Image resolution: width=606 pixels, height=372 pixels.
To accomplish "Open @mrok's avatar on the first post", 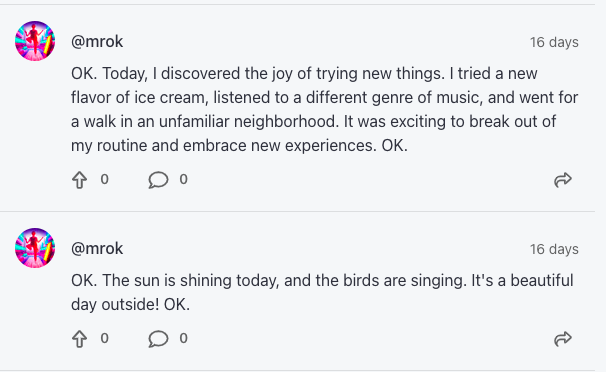I will pos(35,41).
